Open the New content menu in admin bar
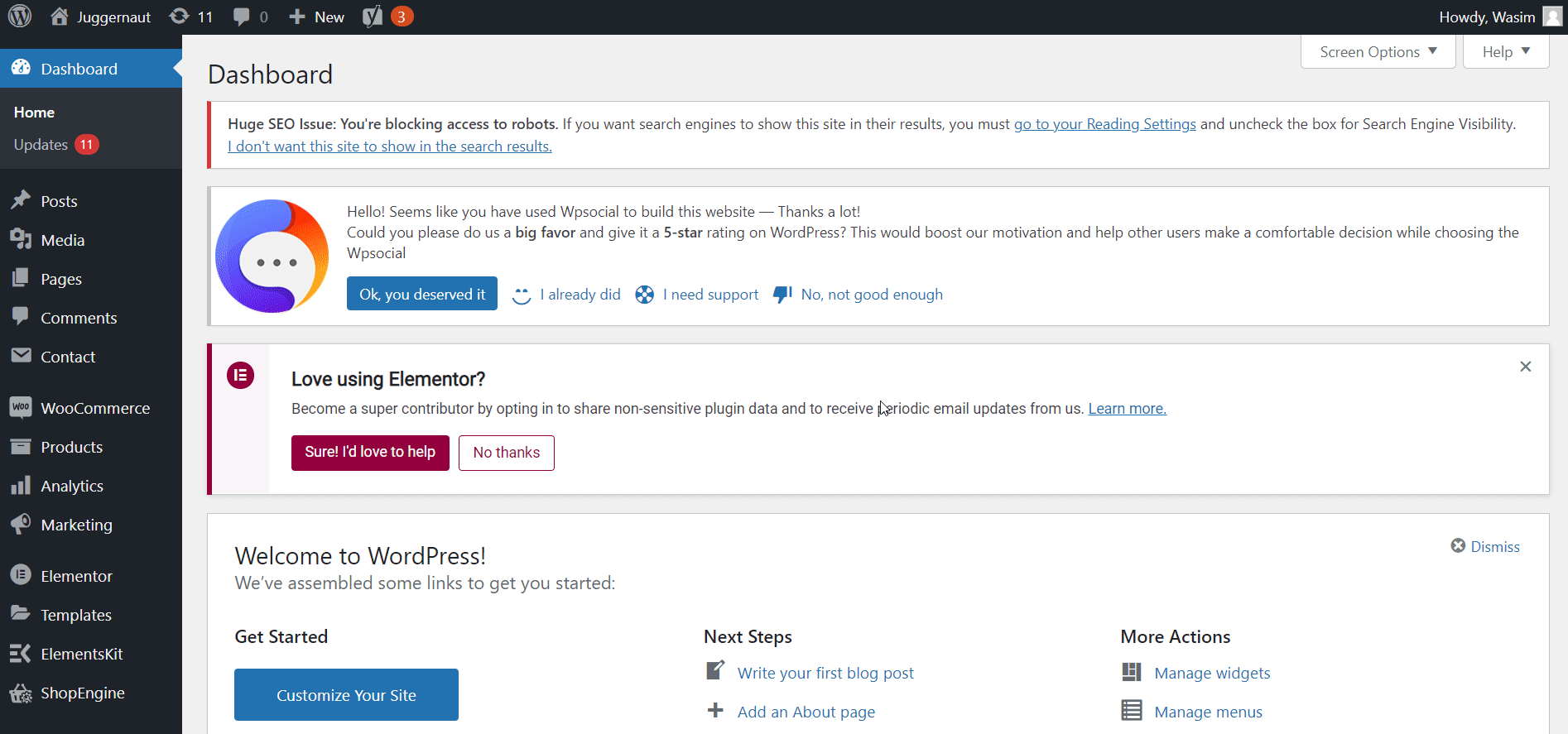Image resolution: width=1568 pixels, height=734 pixels. (x=316, y=17)
